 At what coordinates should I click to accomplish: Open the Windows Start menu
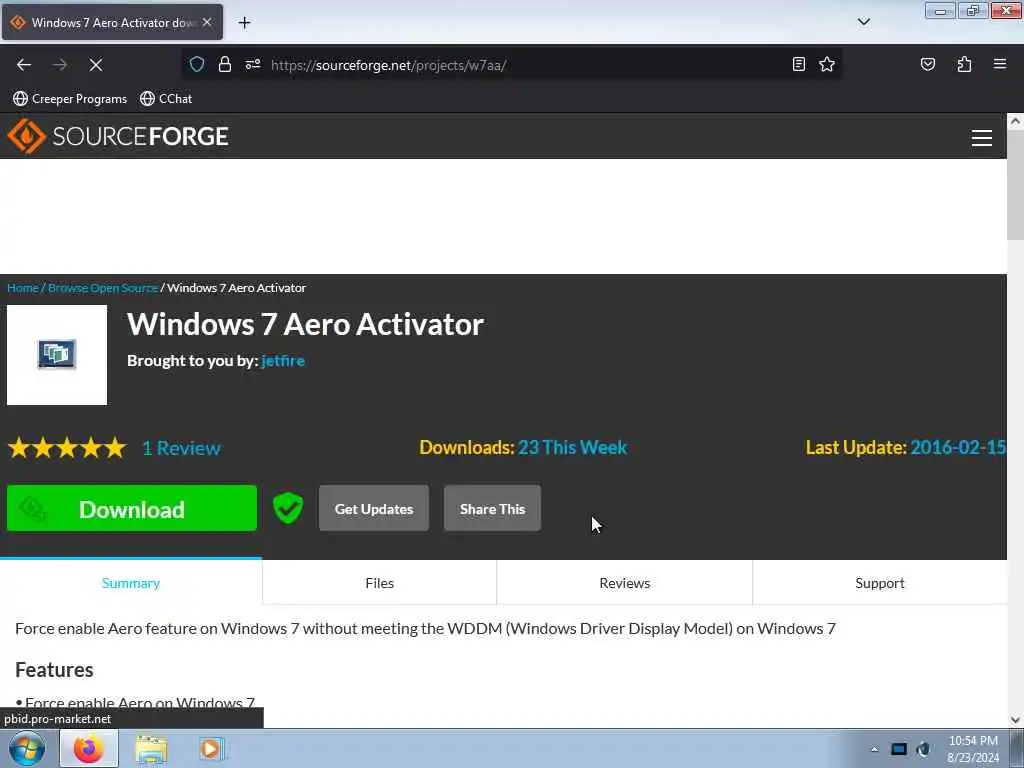coord(27,748)
